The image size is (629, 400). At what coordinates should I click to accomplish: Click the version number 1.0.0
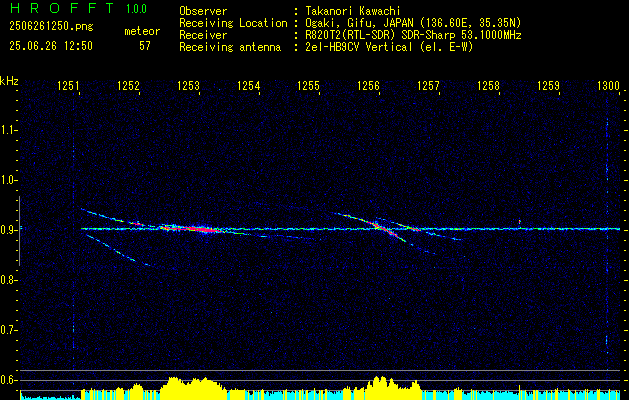point(136,9)
